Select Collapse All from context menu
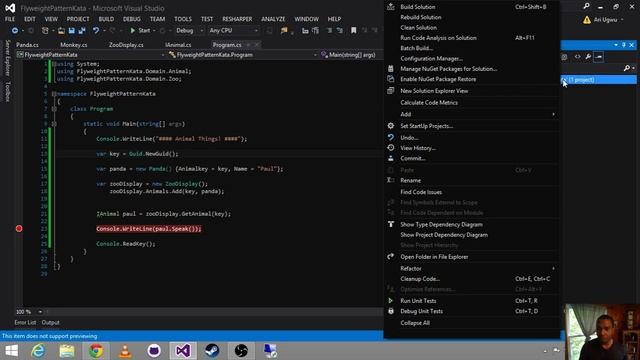This screenshot has width=640, height=360. pos(472,323)
